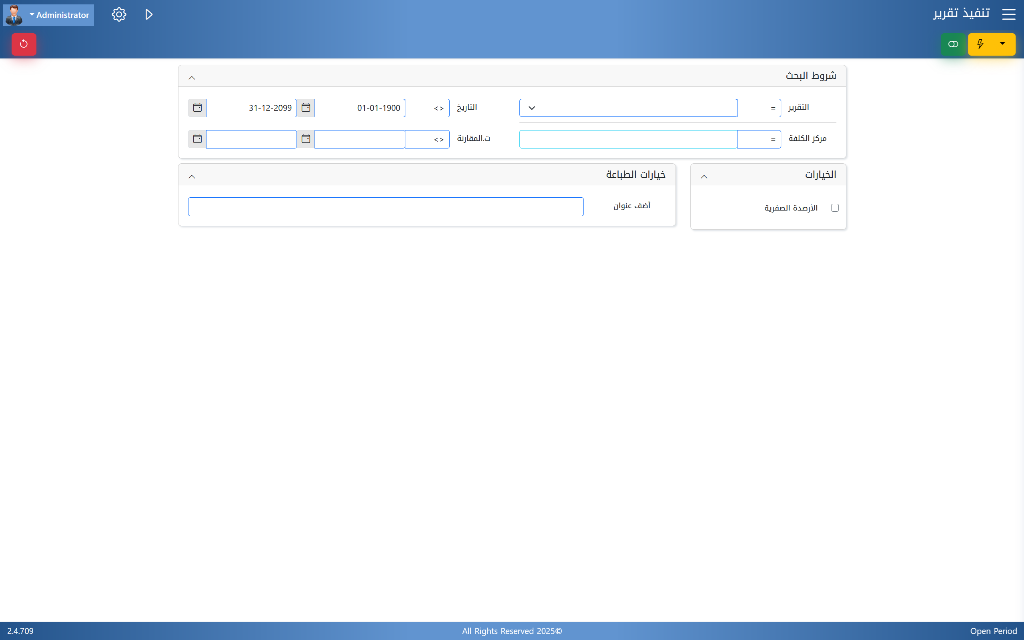The width and height of the screenshot is (1024, 640).
Task: Open calendar picker for 01-01-1900 date
Action: click(306, 108)
